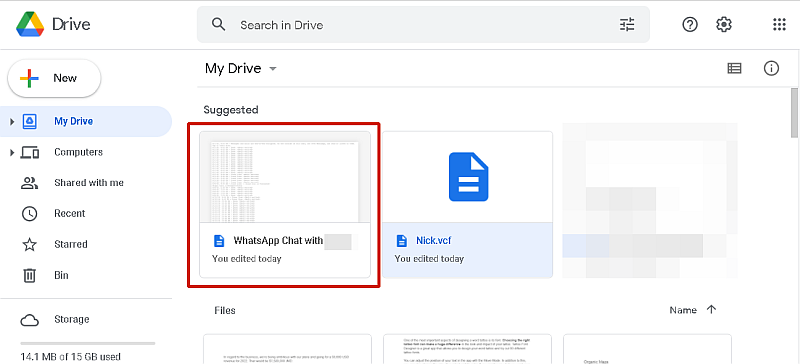800x364 pixels.
Task: Click the Shared with me people icon
Action: coord(30,183)
